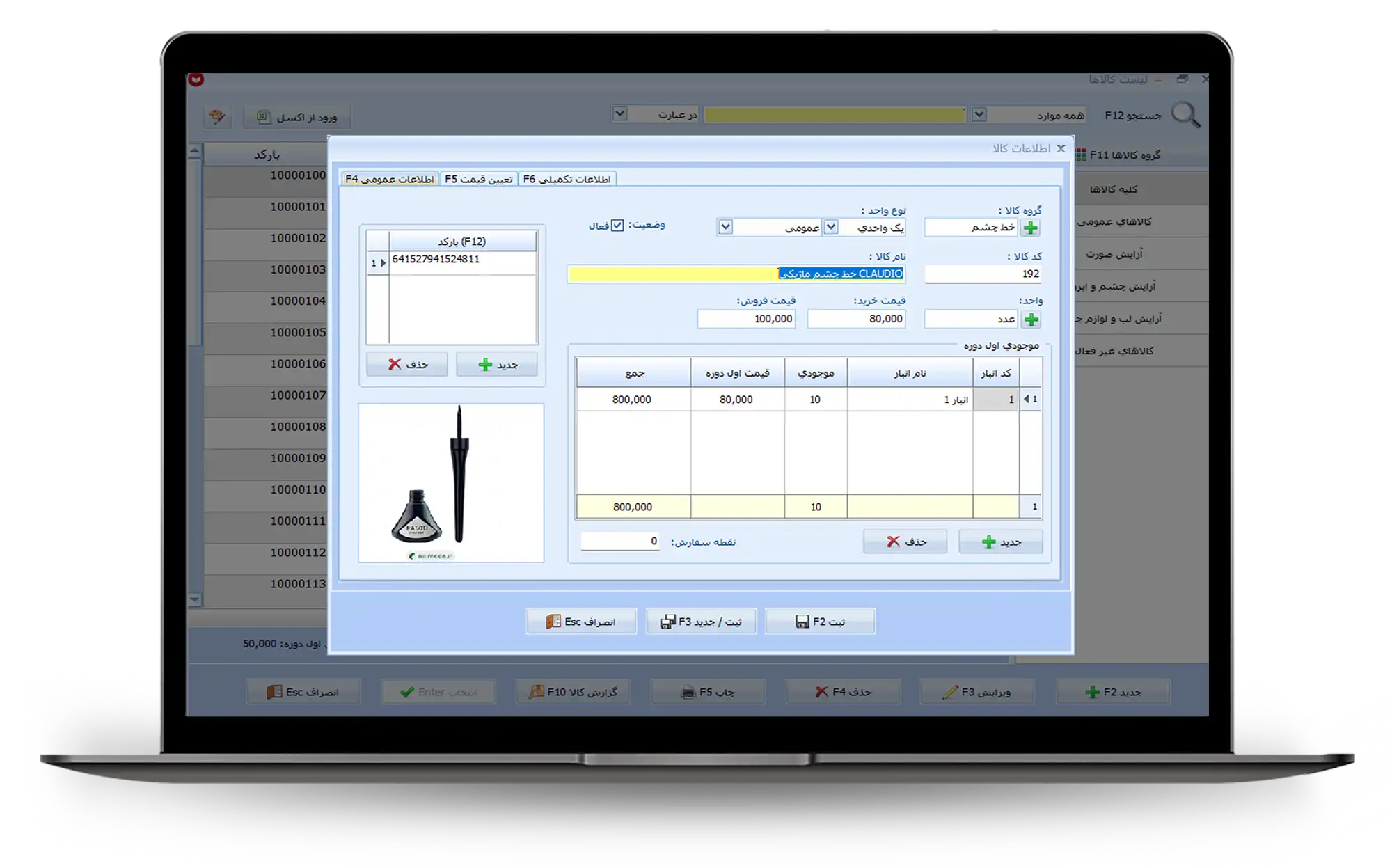Click جدید button under the barcode list

coord(497,365)
